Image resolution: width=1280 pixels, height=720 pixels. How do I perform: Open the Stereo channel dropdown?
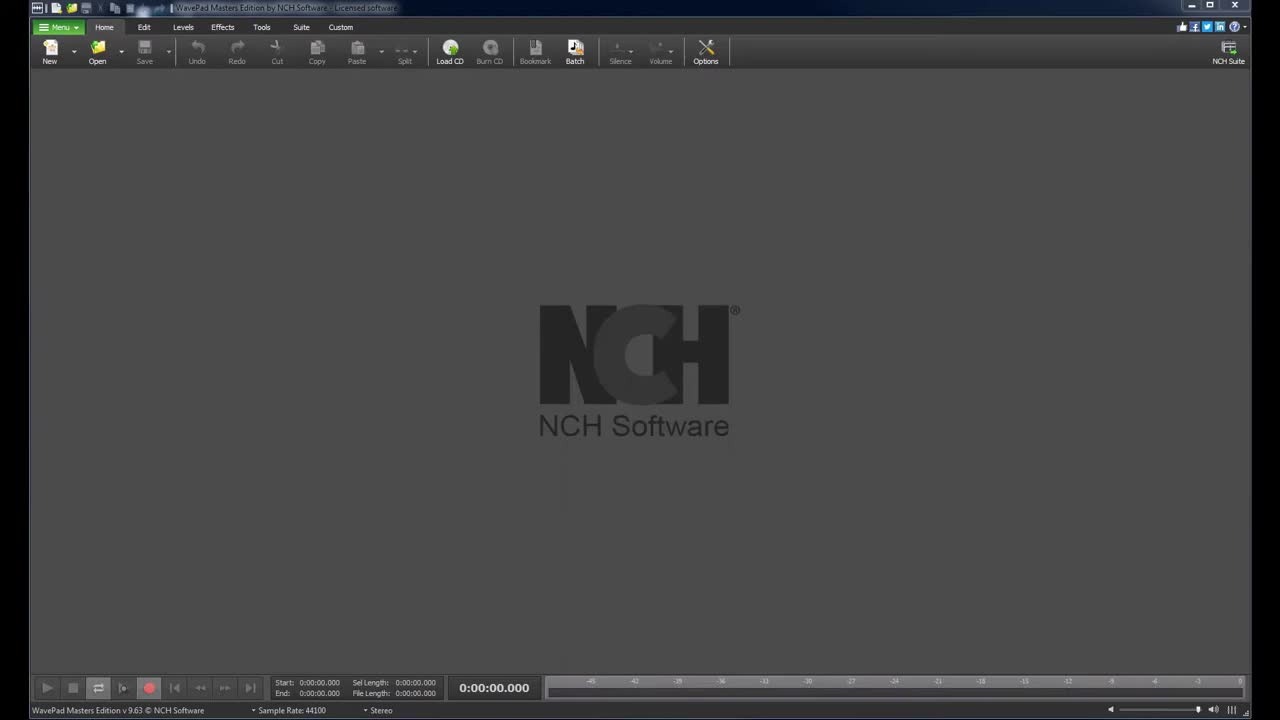pos(378,710)
